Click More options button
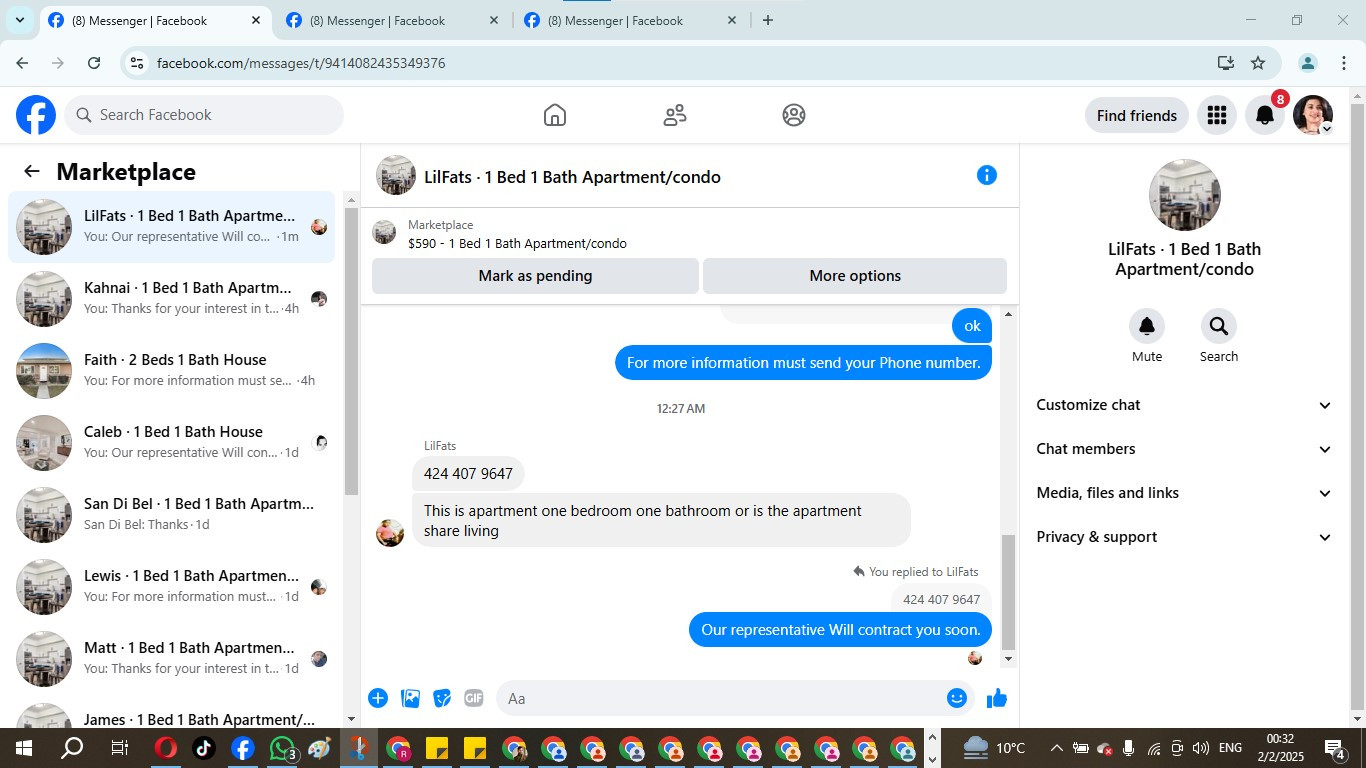The width and height of the screenshot is (1366, 768). 855,276
